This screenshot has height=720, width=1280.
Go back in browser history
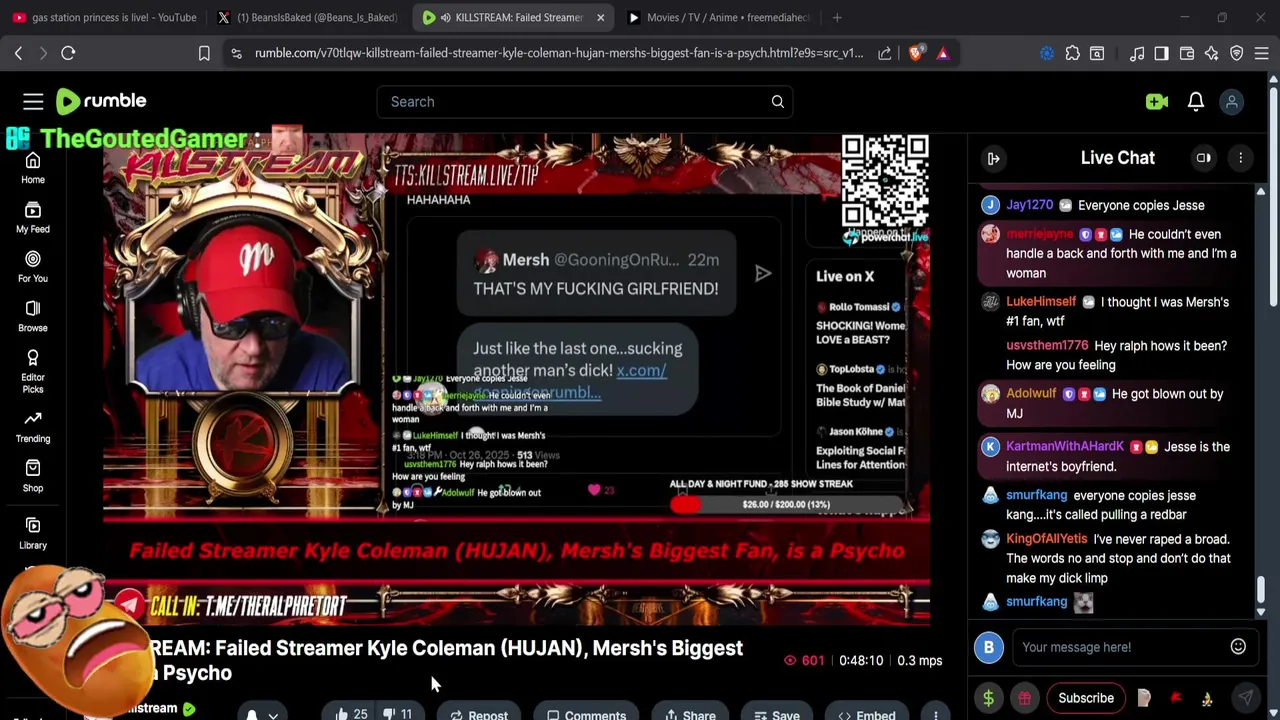pyautogui.click(x=18, y=53)
